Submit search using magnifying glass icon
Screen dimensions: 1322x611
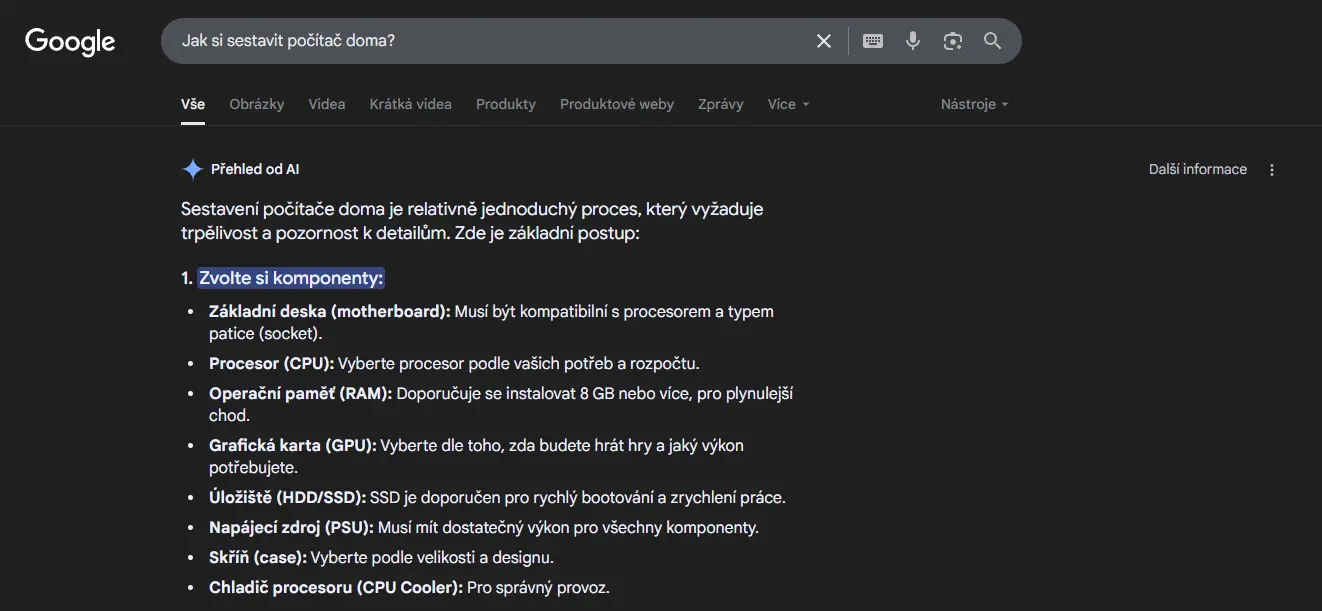(992, 41)
